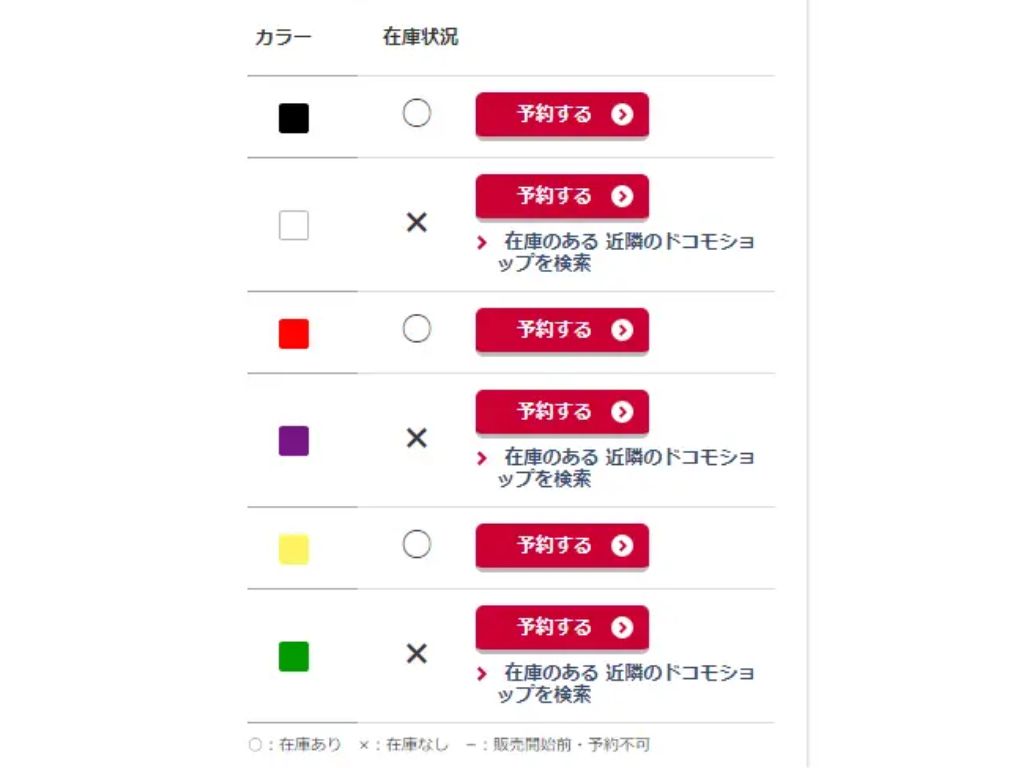Click the green color swatch
1024x768 pixels.
(294, 656)
